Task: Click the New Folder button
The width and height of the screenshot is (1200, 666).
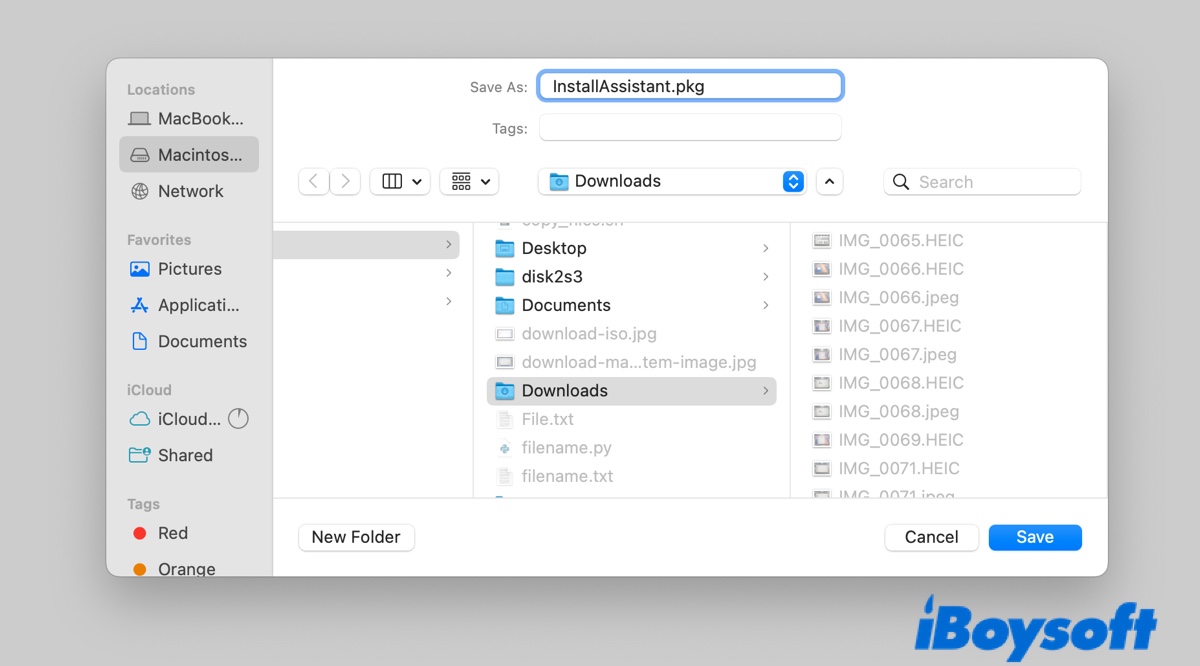Action: 356,537
